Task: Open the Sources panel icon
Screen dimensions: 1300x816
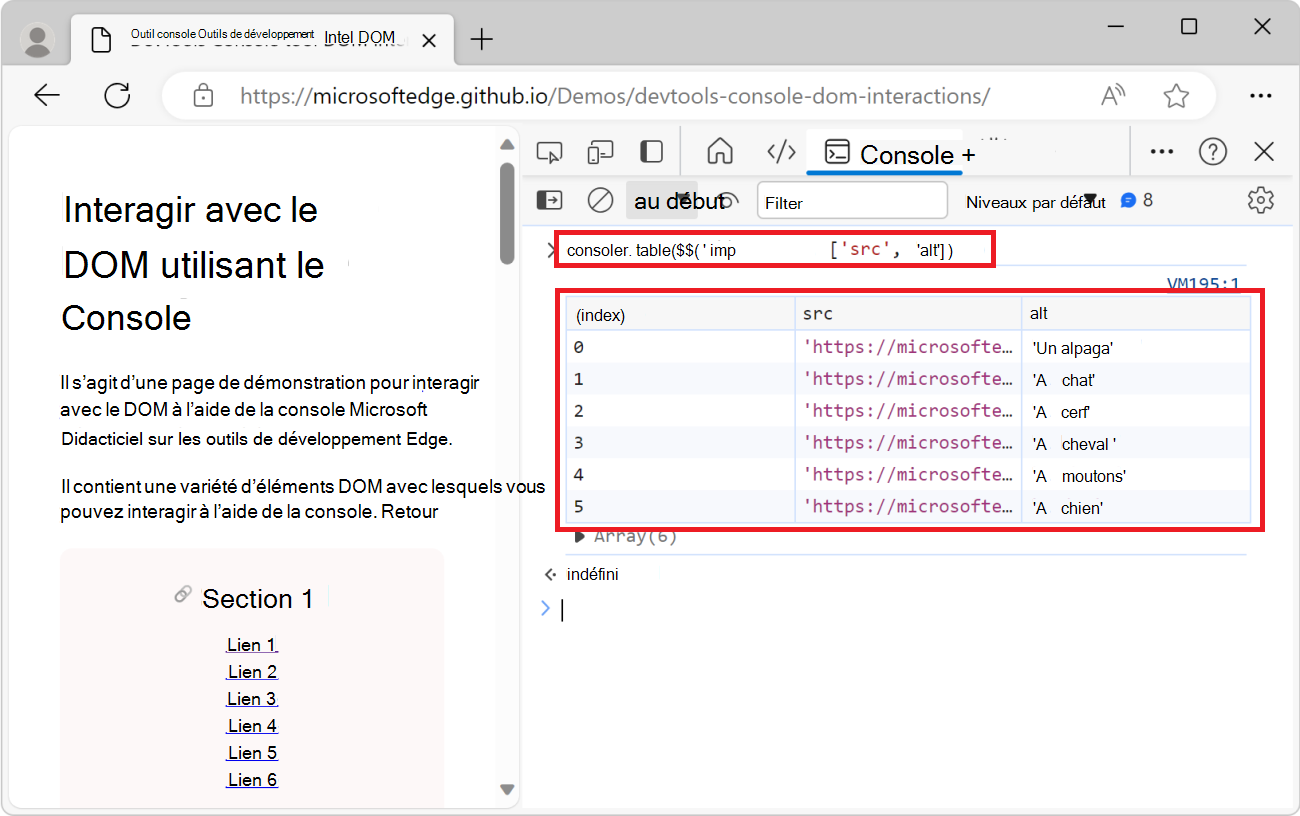Action: pos(781,151)
